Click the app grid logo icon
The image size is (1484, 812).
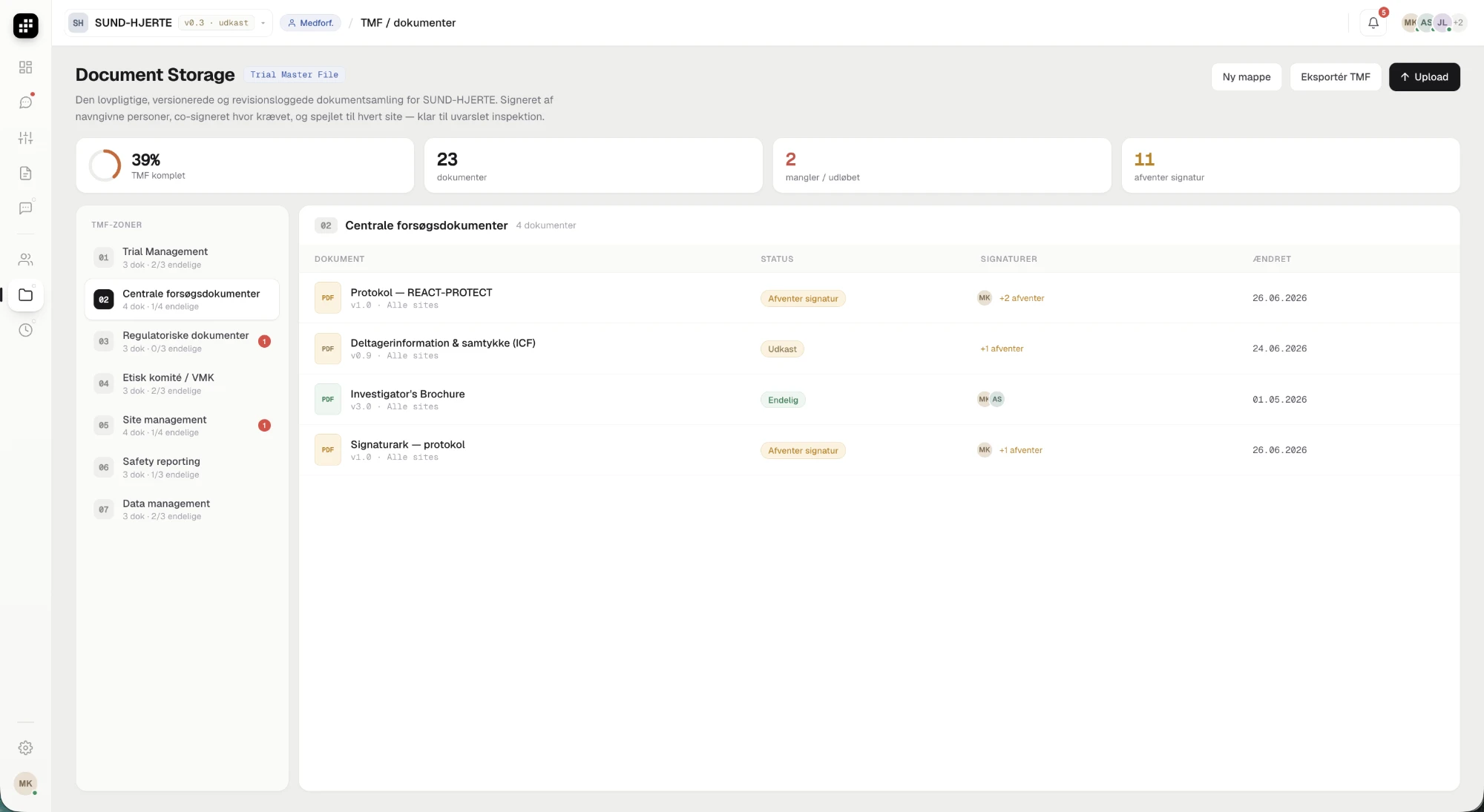[25, 25]
